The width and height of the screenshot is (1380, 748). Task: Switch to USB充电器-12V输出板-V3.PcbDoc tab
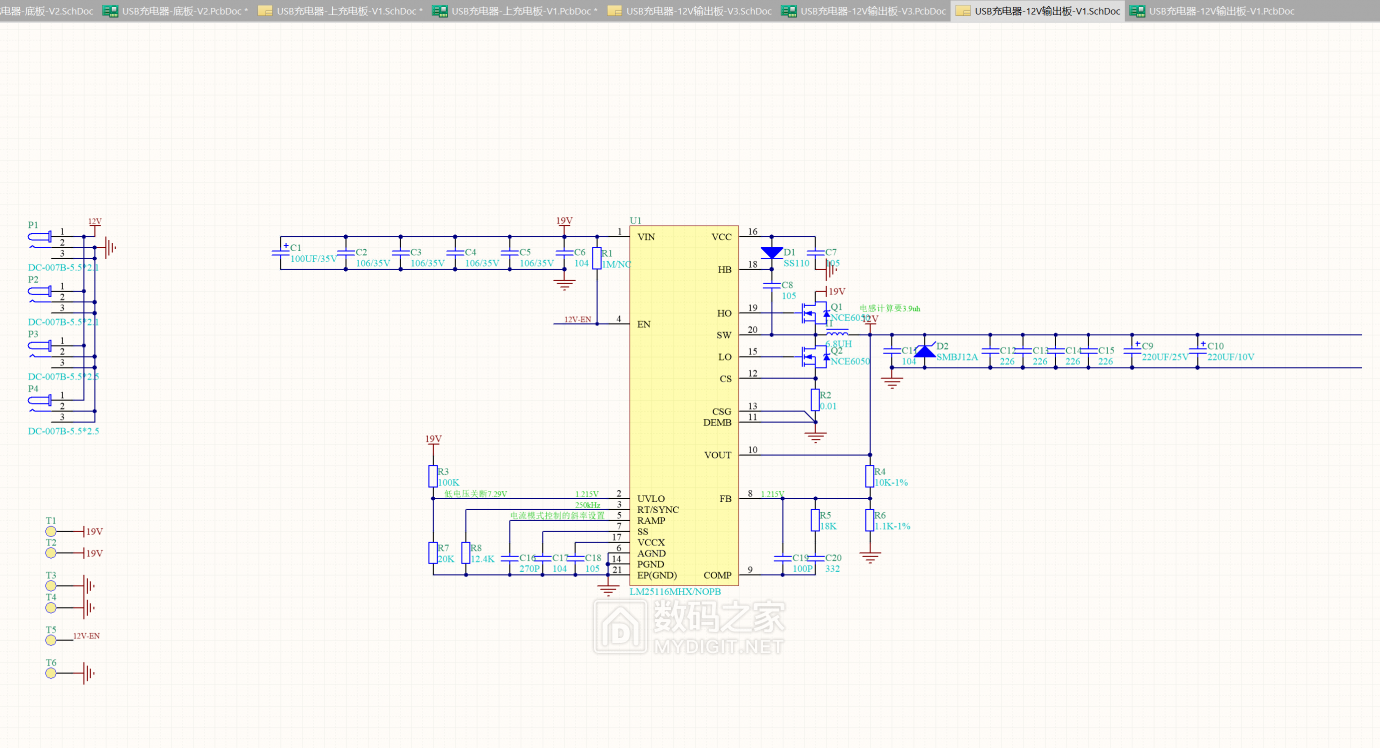tap(864, 11)
